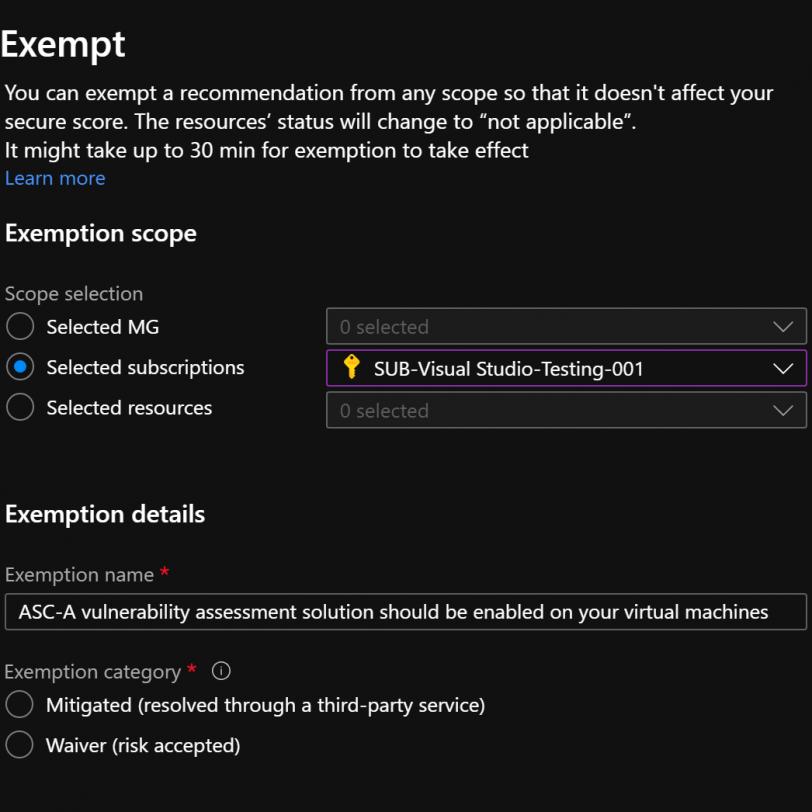Viewport: 812px width, 812px height.
Task: Click chevron arrow in Selected MG dropdown
Action: [783, 327]
